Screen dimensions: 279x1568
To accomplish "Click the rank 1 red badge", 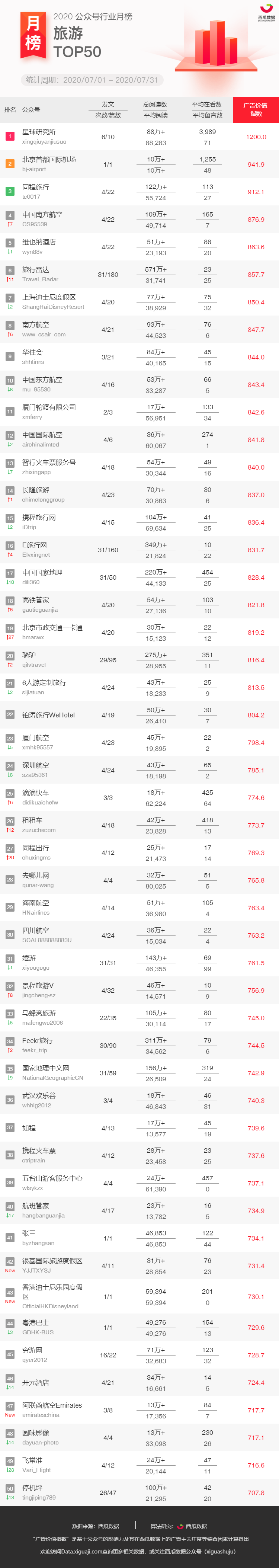I will (x=10, y=136).
